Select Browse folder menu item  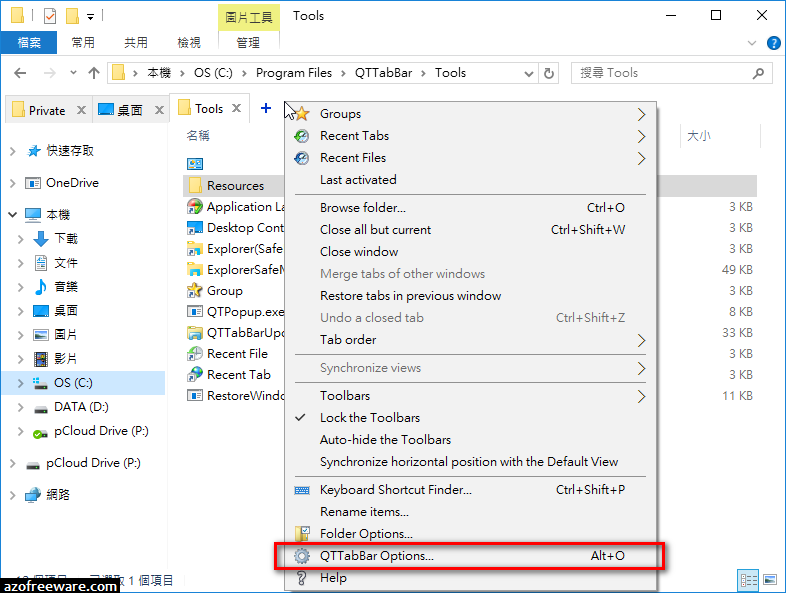[470, 208]
